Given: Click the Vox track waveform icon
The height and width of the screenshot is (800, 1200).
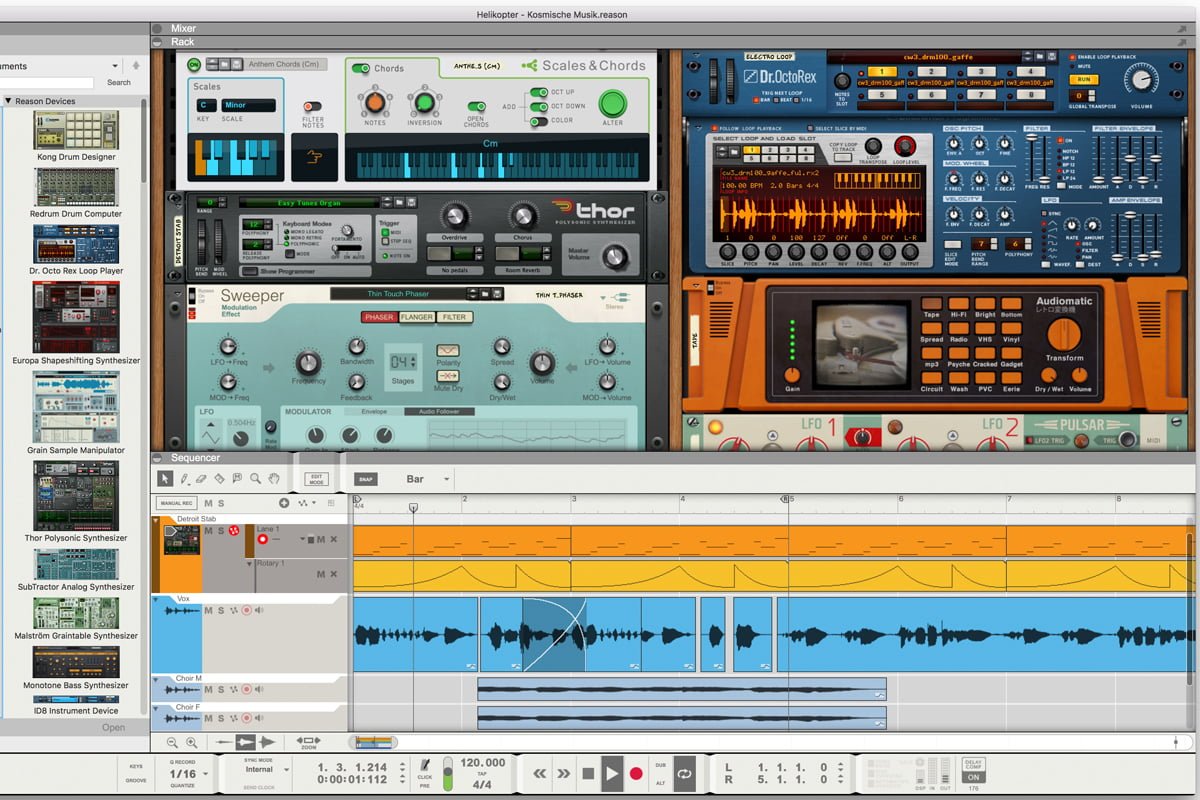Looking at the screenshot, I should click(181, 610).
